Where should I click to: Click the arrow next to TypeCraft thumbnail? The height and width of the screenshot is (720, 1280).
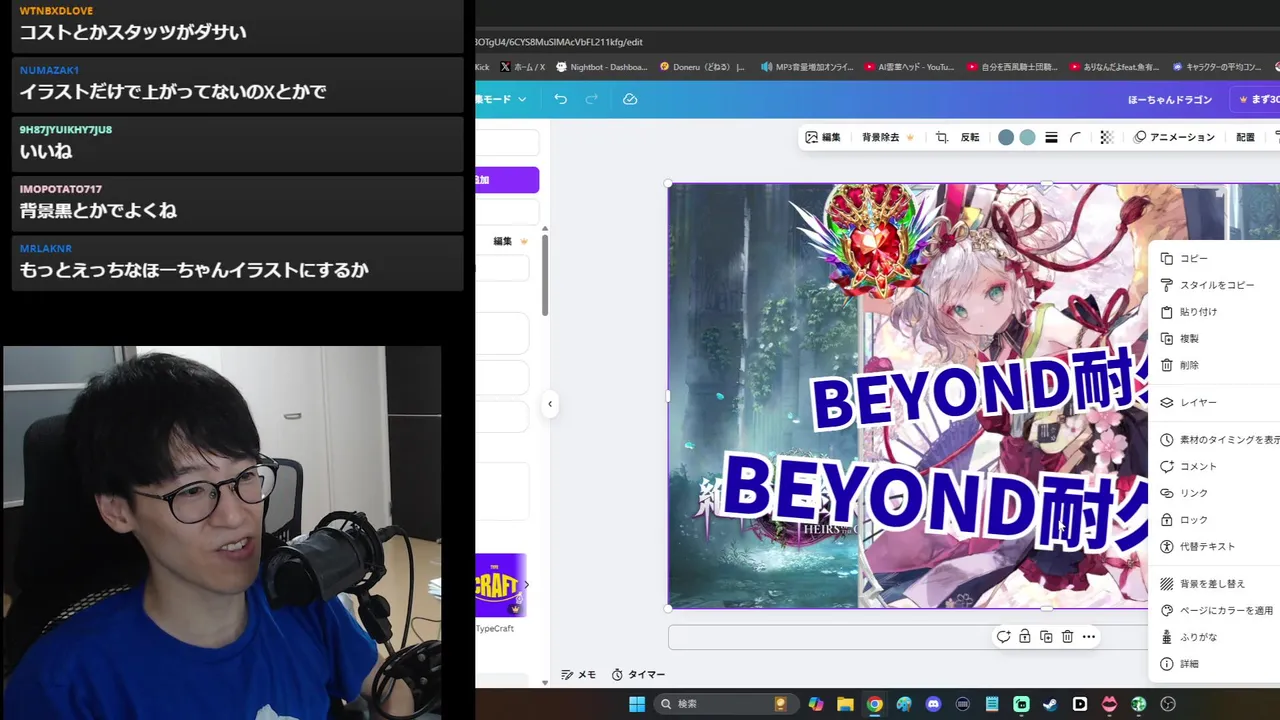[527, 585]
